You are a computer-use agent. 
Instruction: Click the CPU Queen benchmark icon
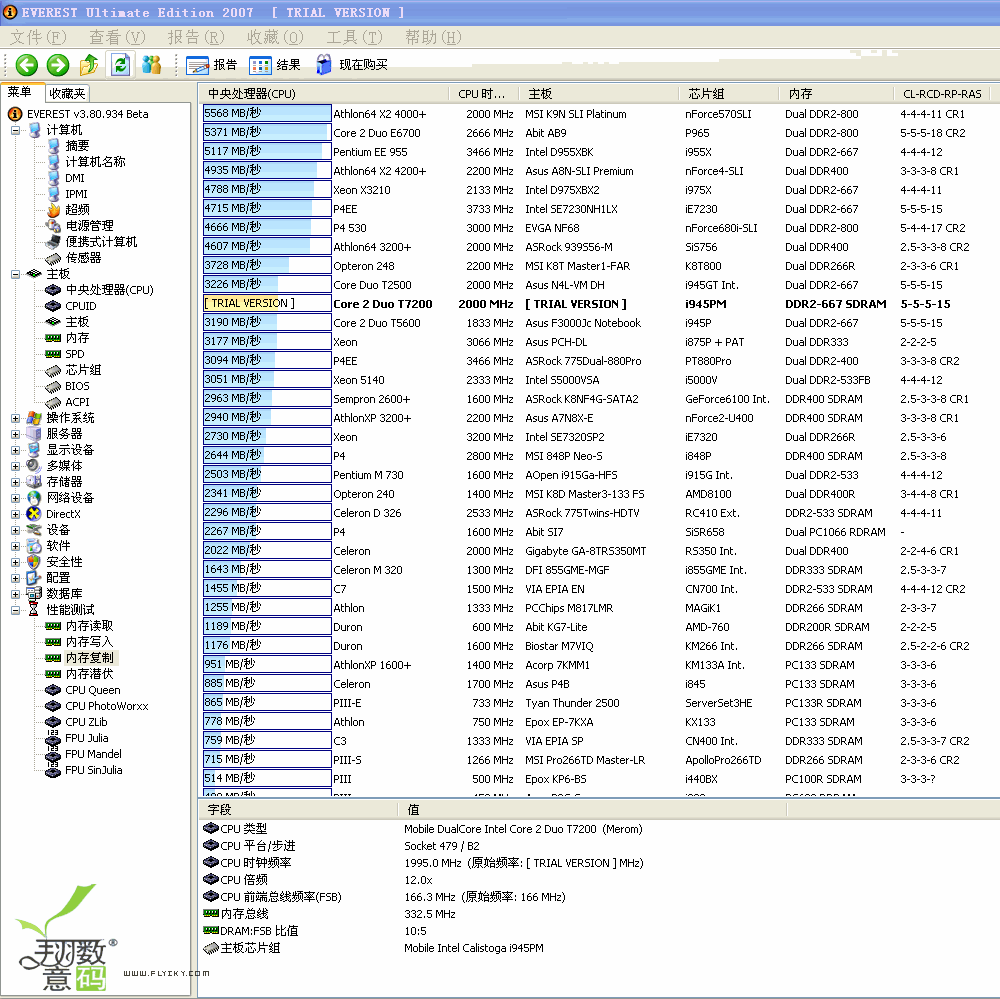[x=54, y=690]
